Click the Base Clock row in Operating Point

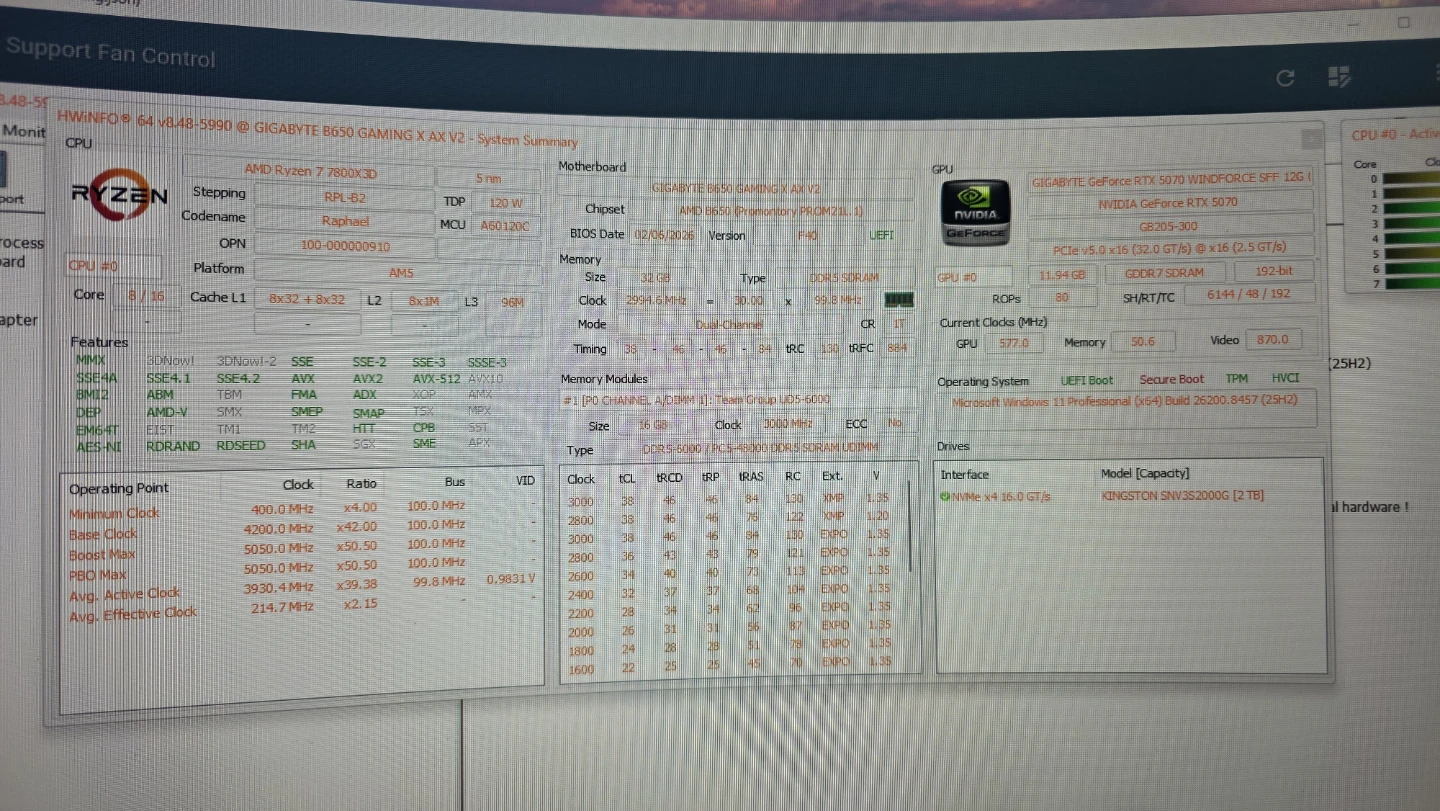[301, 532]
